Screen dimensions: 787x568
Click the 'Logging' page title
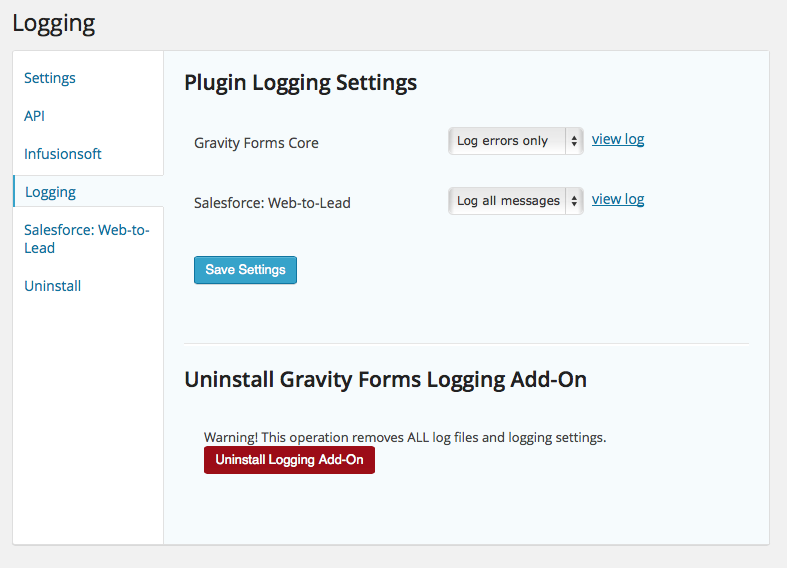(54, 23)
